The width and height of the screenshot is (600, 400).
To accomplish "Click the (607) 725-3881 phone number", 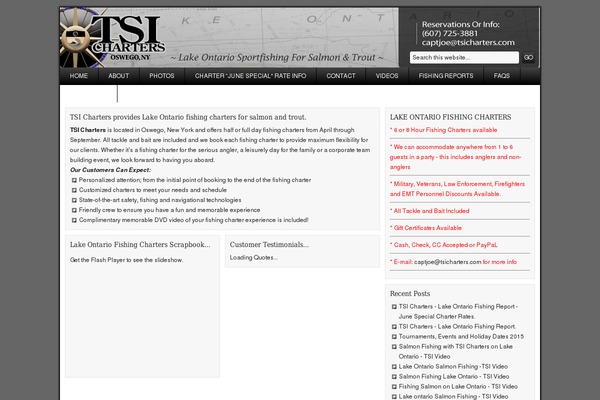I will (450, 33).
